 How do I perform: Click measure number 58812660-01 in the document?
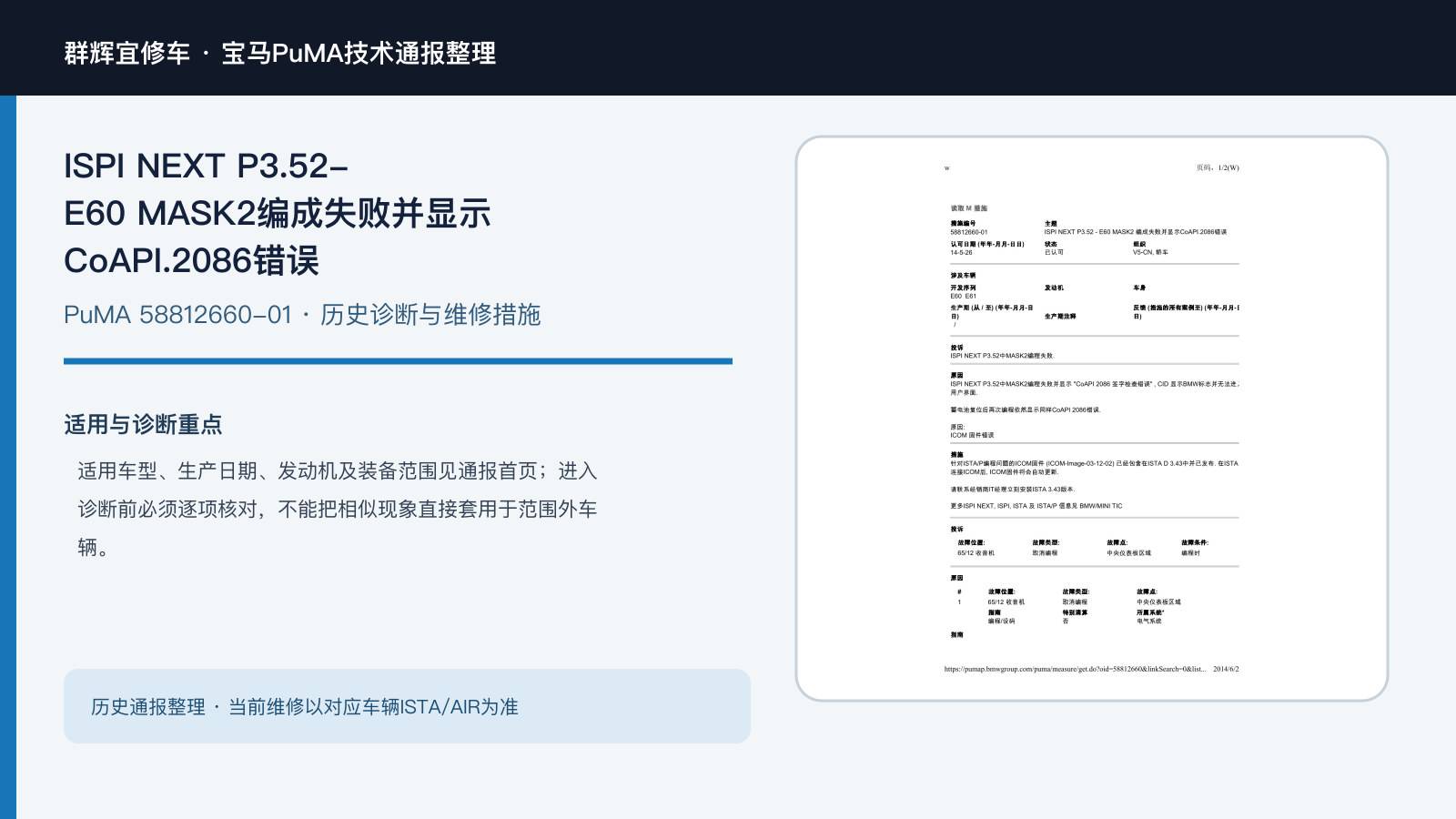(x=969, y=232)
